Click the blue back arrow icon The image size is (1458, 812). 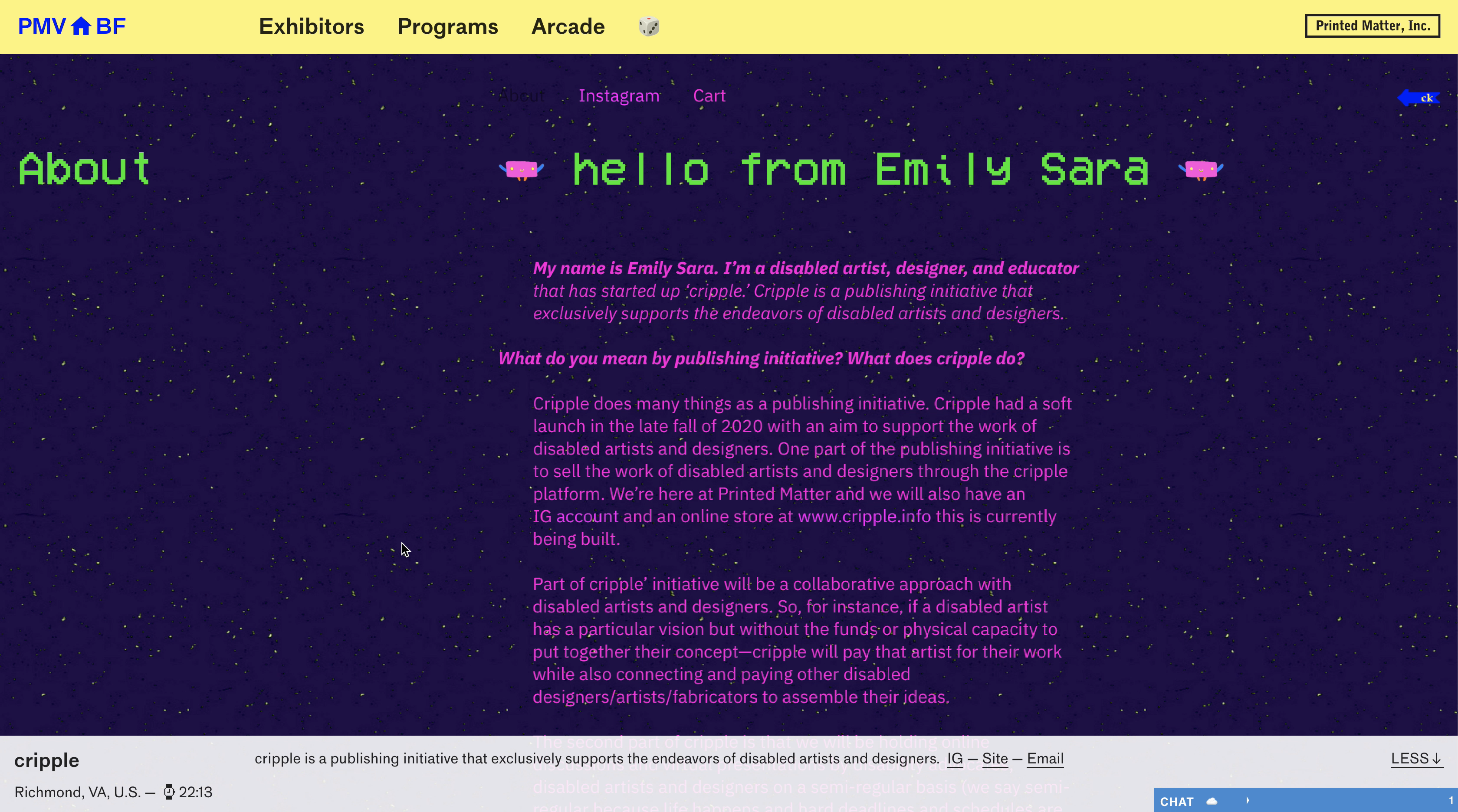tap(1419, 98)
